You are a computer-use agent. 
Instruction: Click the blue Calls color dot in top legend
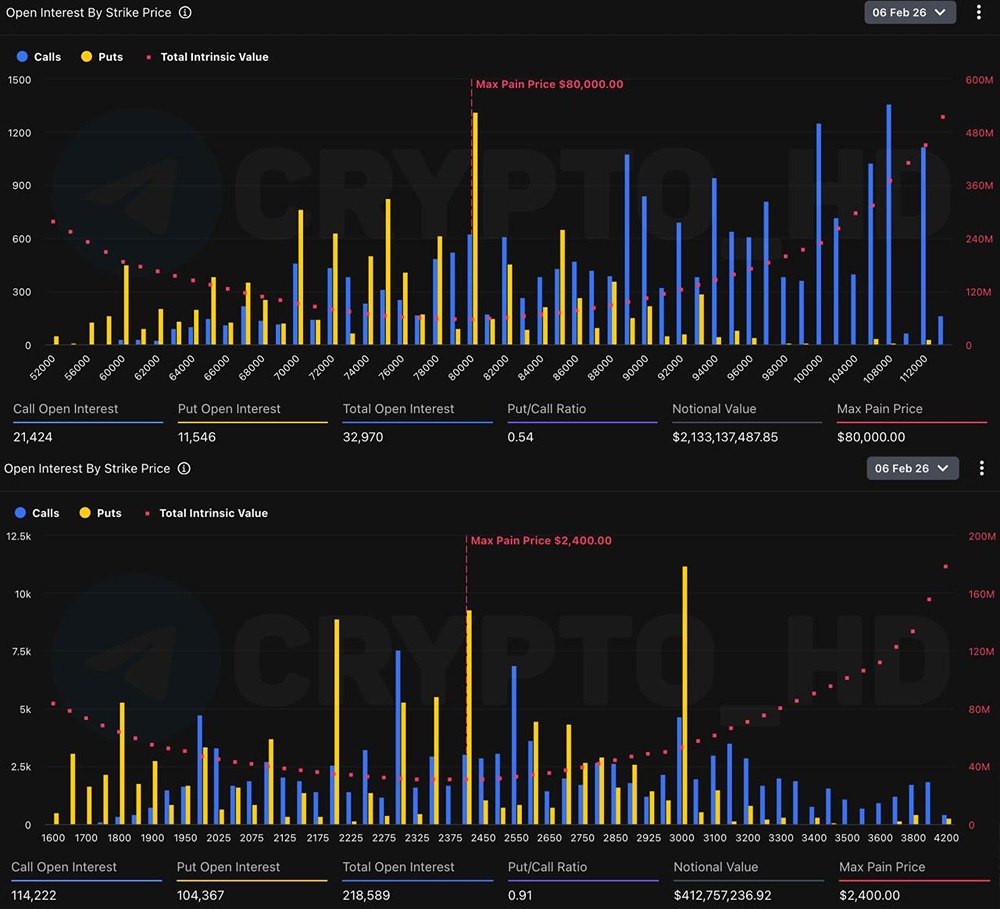tap(22, 57)
